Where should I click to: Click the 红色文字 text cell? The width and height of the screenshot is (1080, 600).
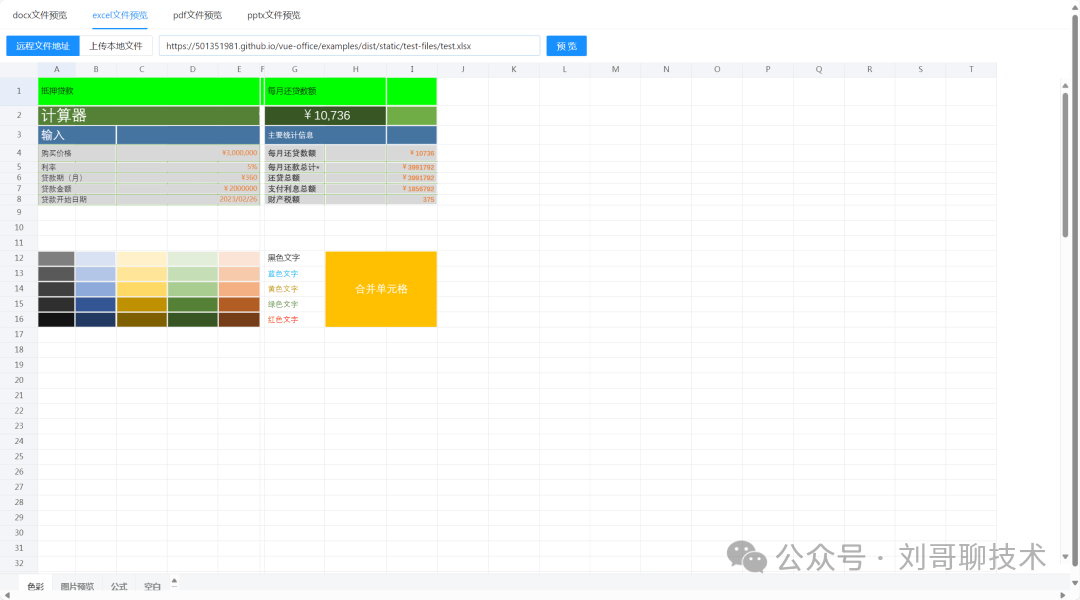coord(294,320)
